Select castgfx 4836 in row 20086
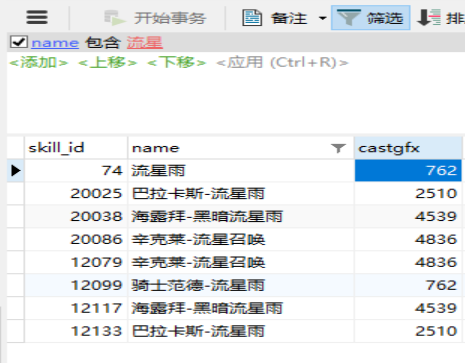Viewport: 465px width, 363px height. click(x=408, y=240)
